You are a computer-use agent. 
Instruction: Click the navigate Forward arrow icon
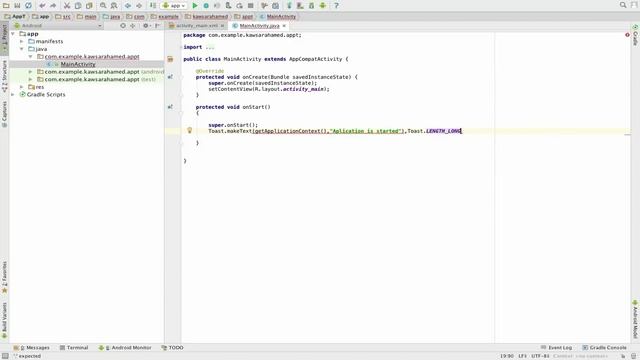coord(139,5)
